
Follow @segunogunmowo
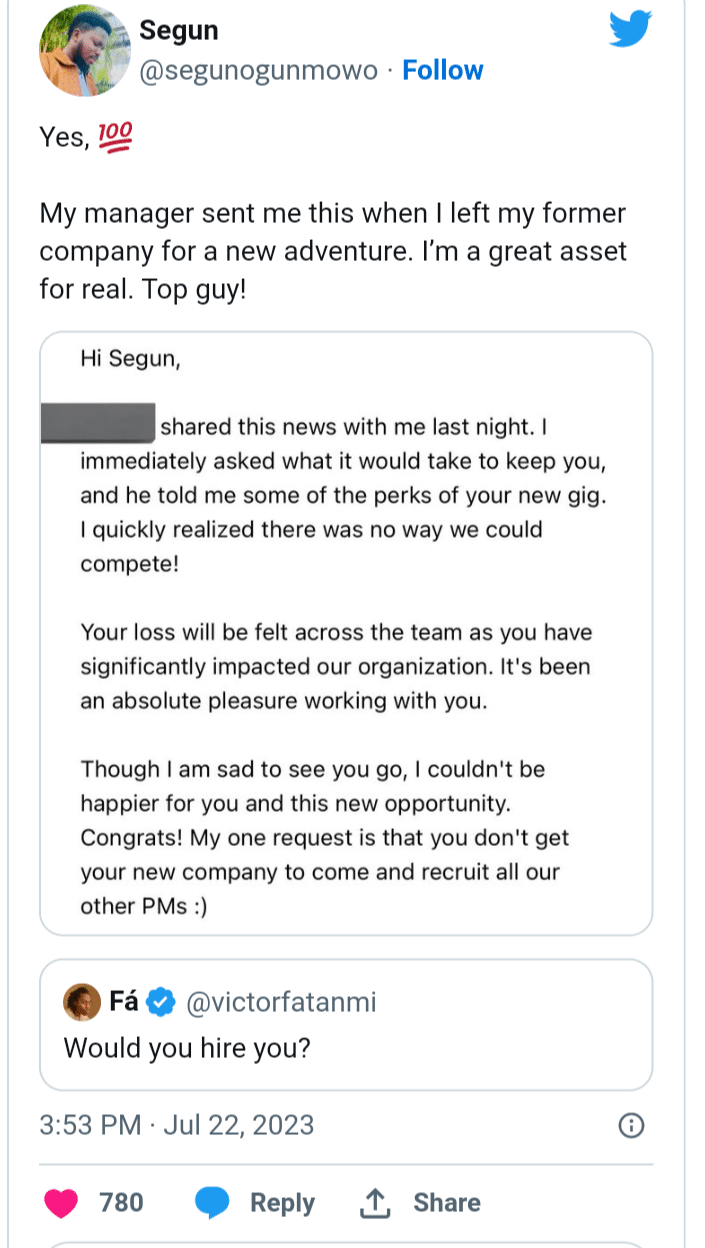pyautogui.click(x=442, y=70)
